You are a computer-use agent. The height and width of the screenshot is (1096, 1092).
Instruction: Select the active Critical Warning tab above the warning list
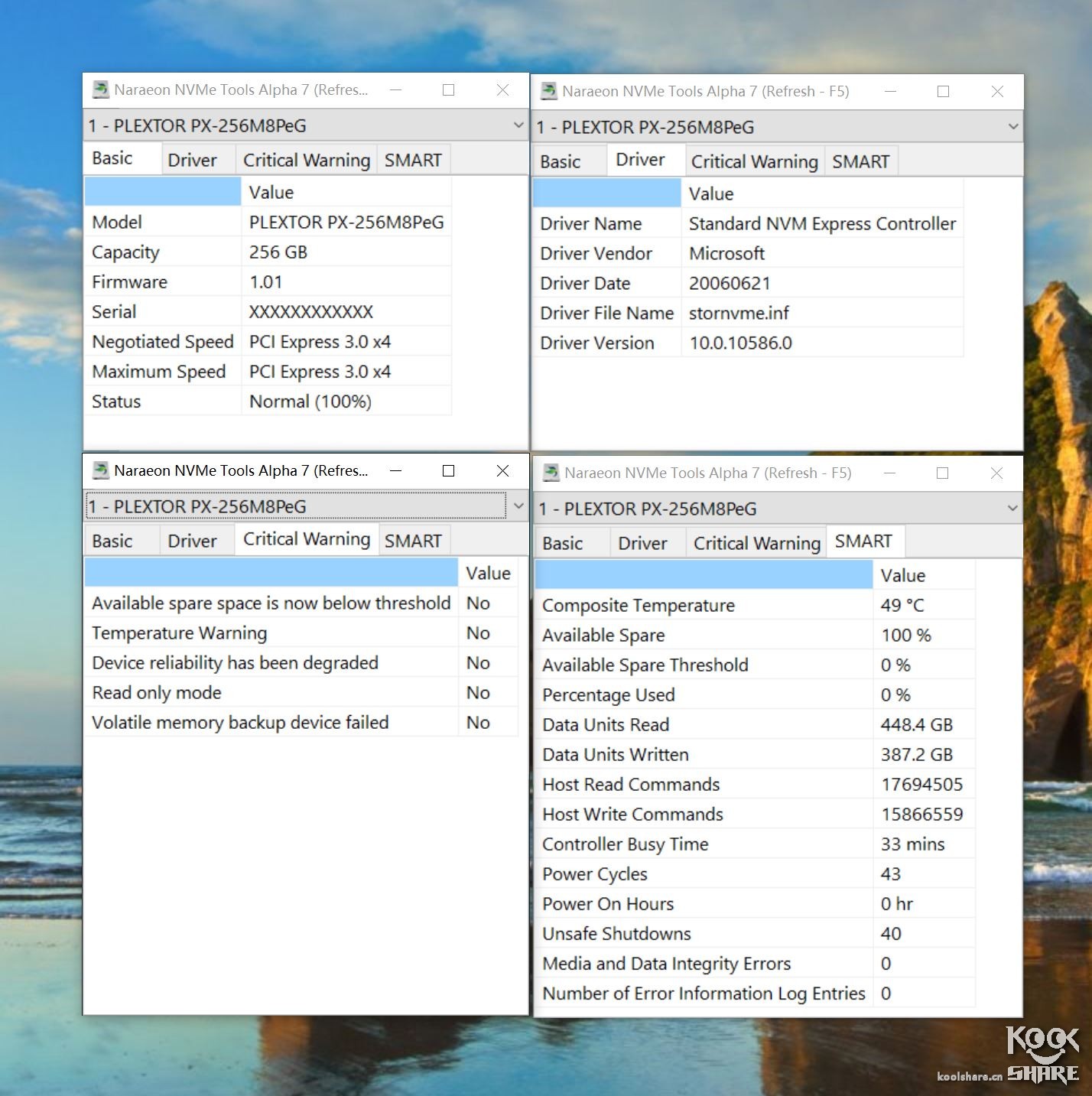(307, 539)
